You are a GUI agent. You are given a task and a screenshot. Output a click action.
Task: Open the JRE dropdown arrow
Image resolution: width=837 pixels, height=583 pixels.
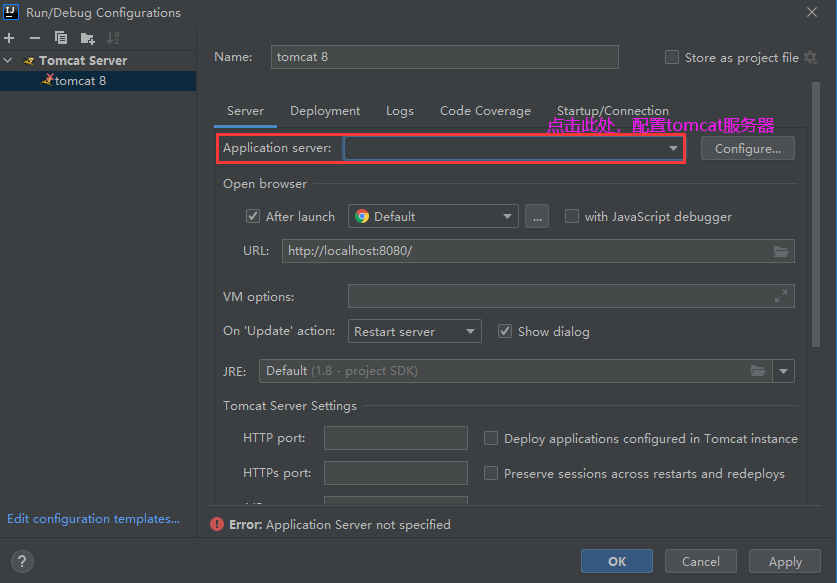pos(783,371)
